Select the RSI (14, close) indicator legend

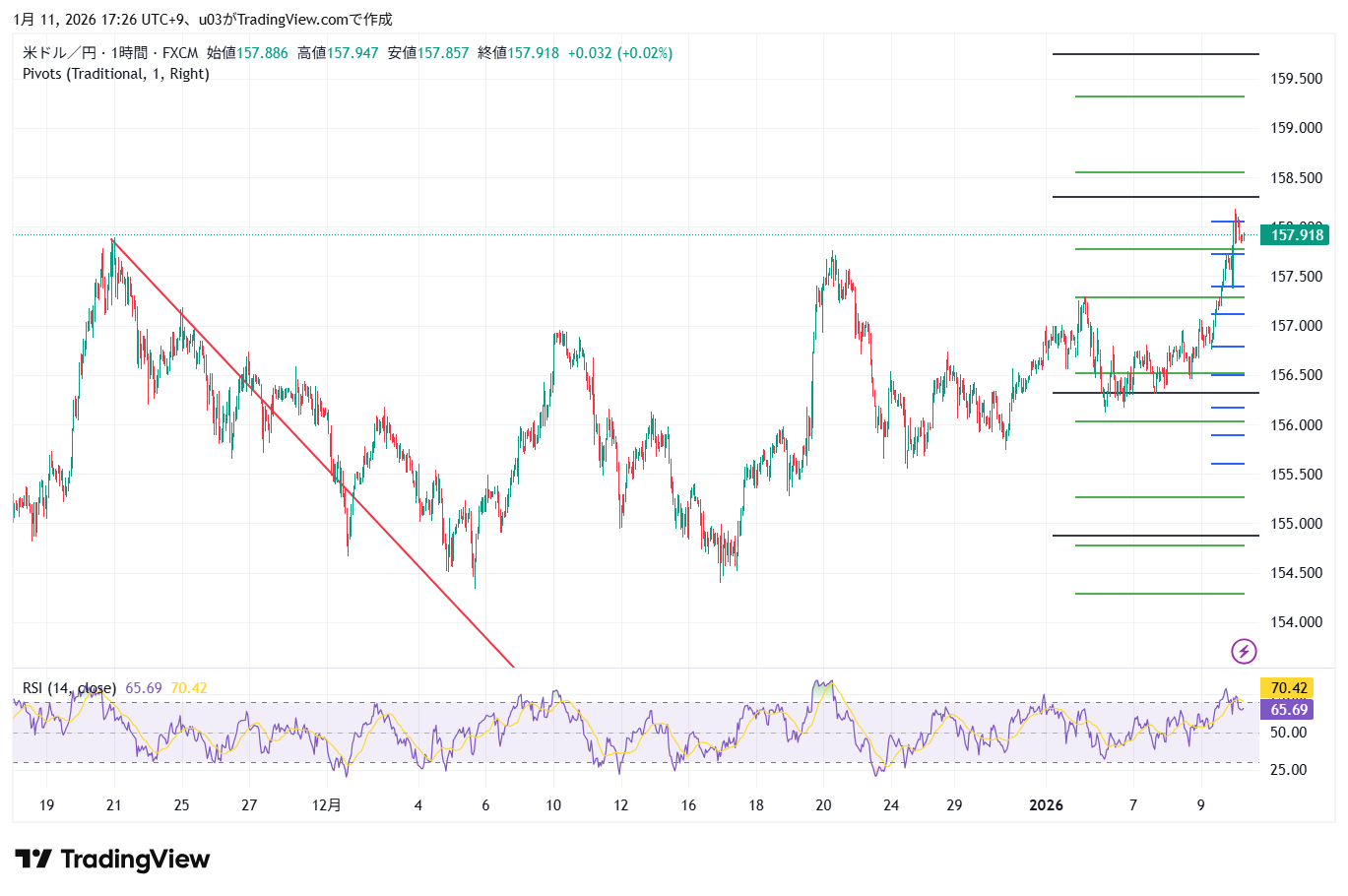(x=69, y=688)
